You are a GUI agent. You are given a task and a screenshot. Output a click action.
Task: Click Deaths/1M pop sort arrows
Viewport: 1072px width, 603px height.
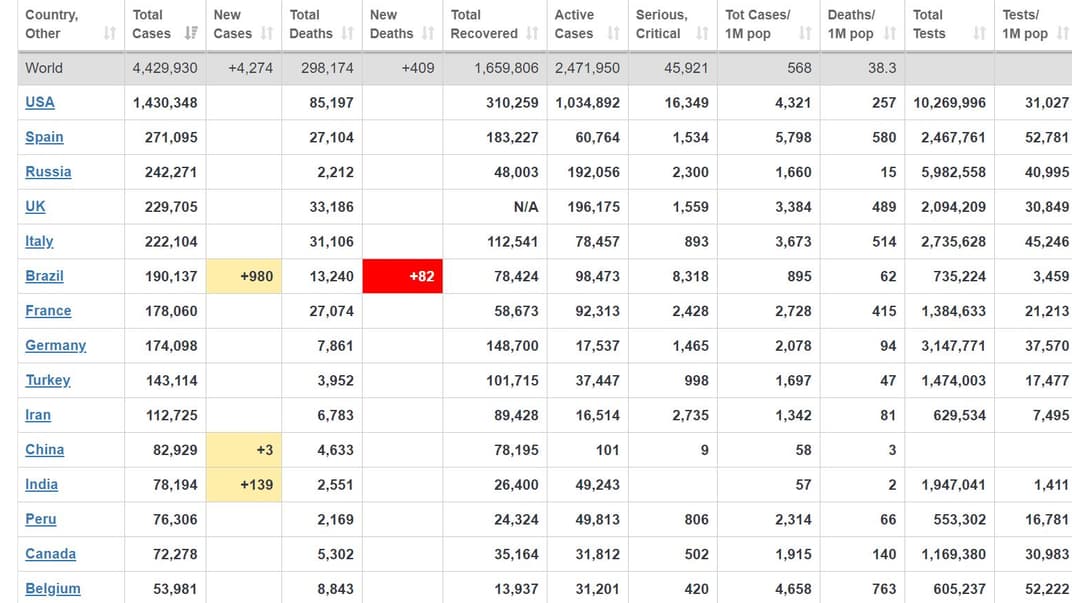(x=889, y=34)
